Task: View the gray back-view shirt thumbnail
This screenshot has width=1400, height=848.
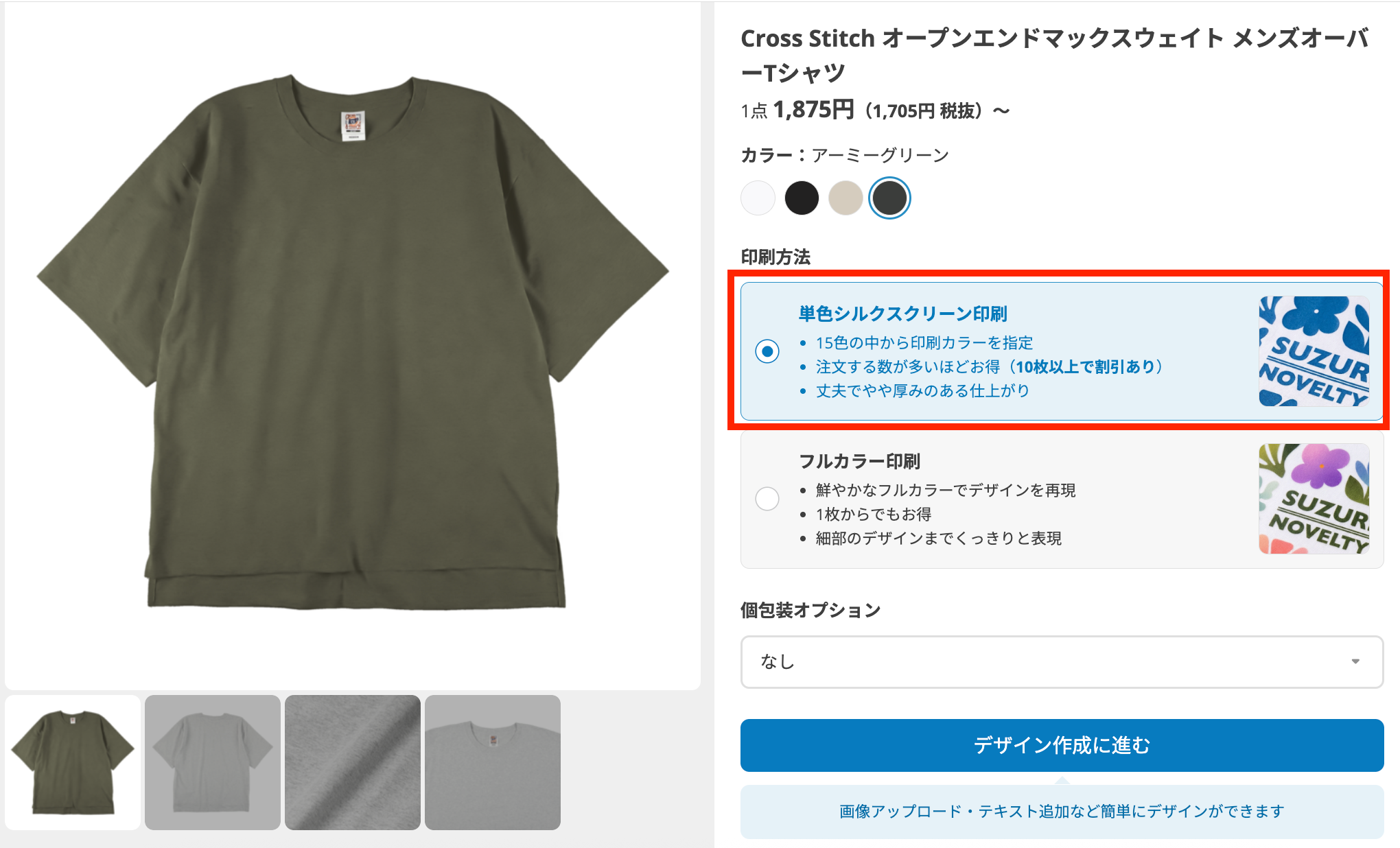Action: pyautogui.click(x=213, y=762)
